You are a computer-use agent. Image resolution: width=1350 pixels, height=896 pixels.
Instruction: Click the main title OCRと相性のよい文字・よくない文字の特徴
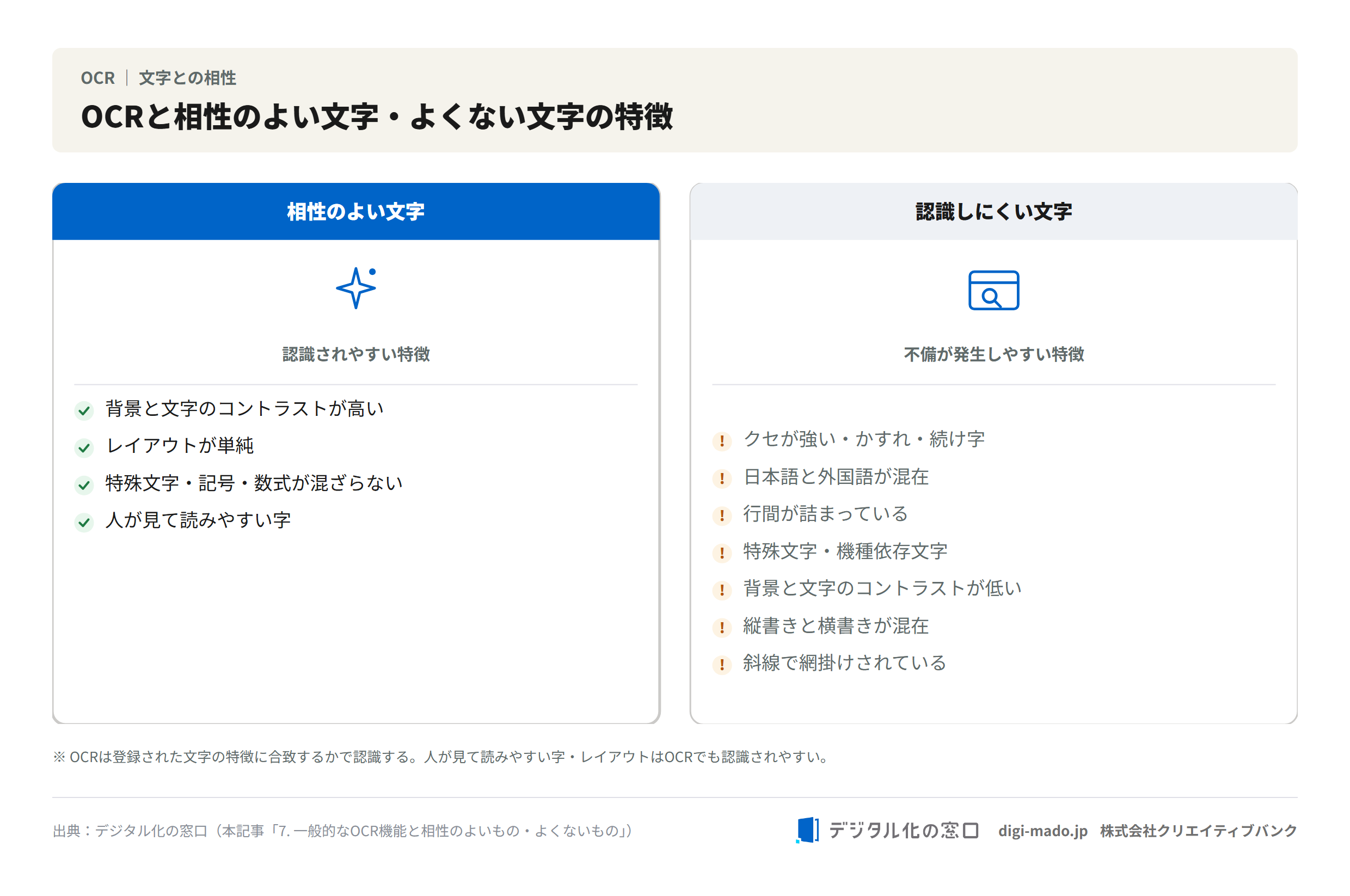click(x=377, y=116)
